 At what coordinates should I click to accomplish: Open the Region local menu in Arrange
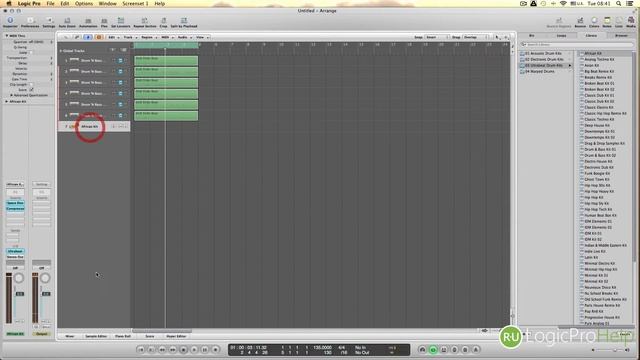(149, 37)
